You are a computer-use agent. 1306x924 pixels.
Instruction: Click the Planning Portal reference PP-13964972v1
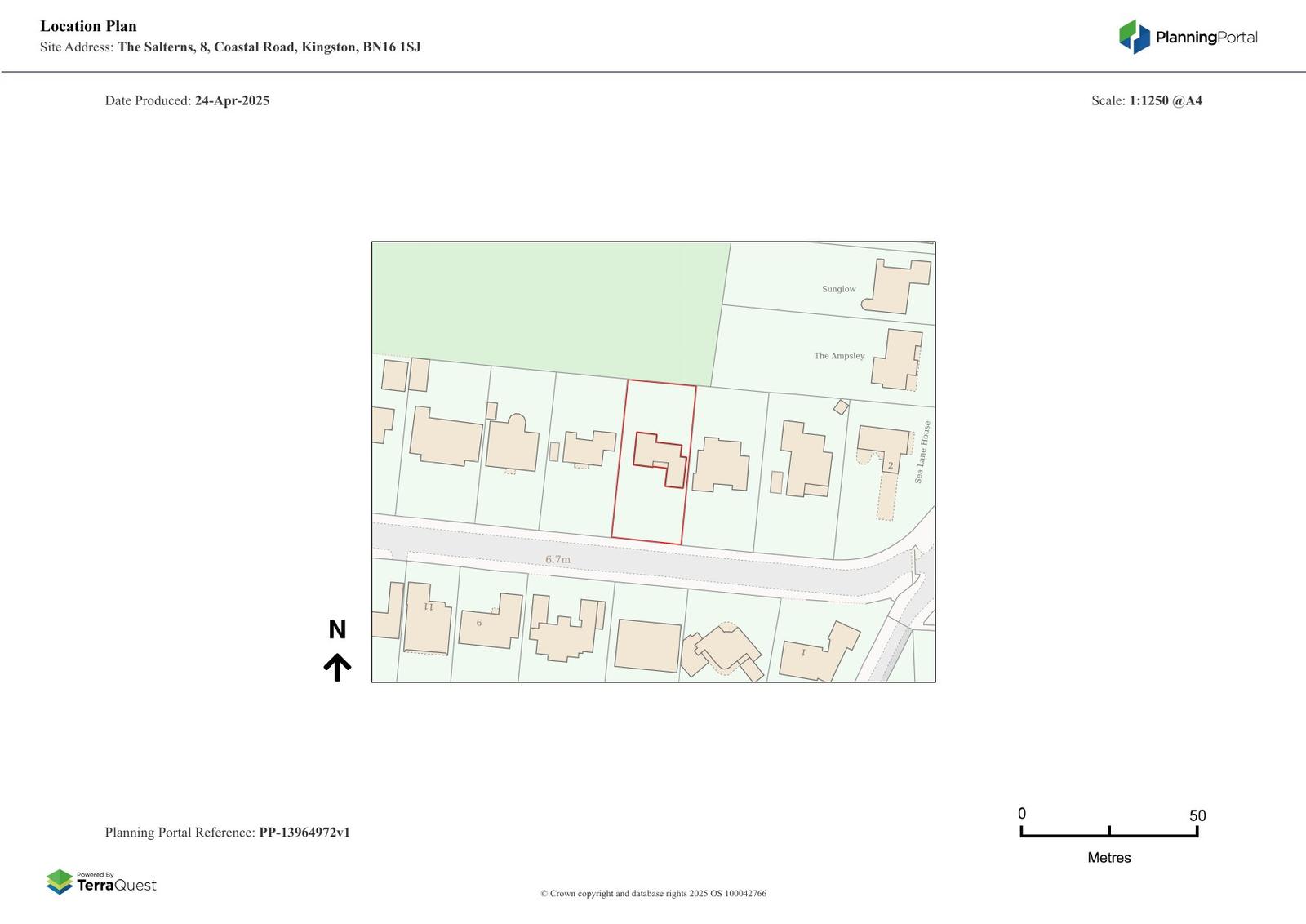point(304,833)
